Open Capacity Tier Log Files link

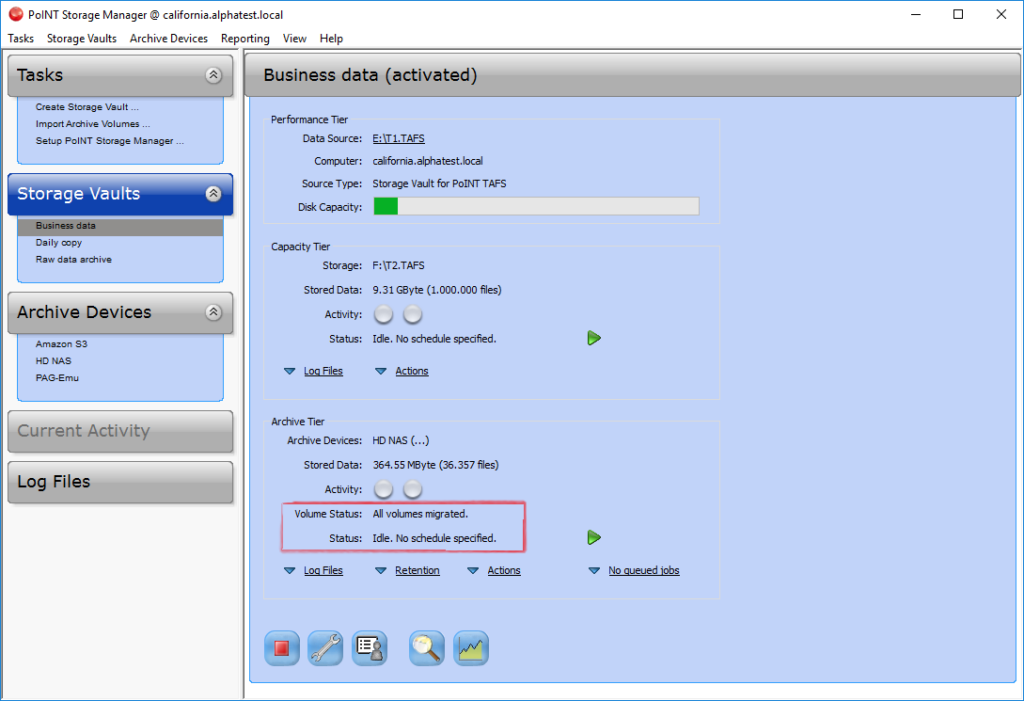(323, 371)
